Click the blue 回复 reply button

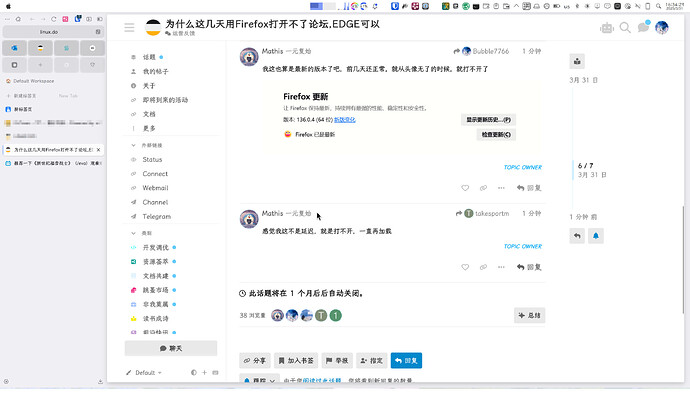point(406,360)
